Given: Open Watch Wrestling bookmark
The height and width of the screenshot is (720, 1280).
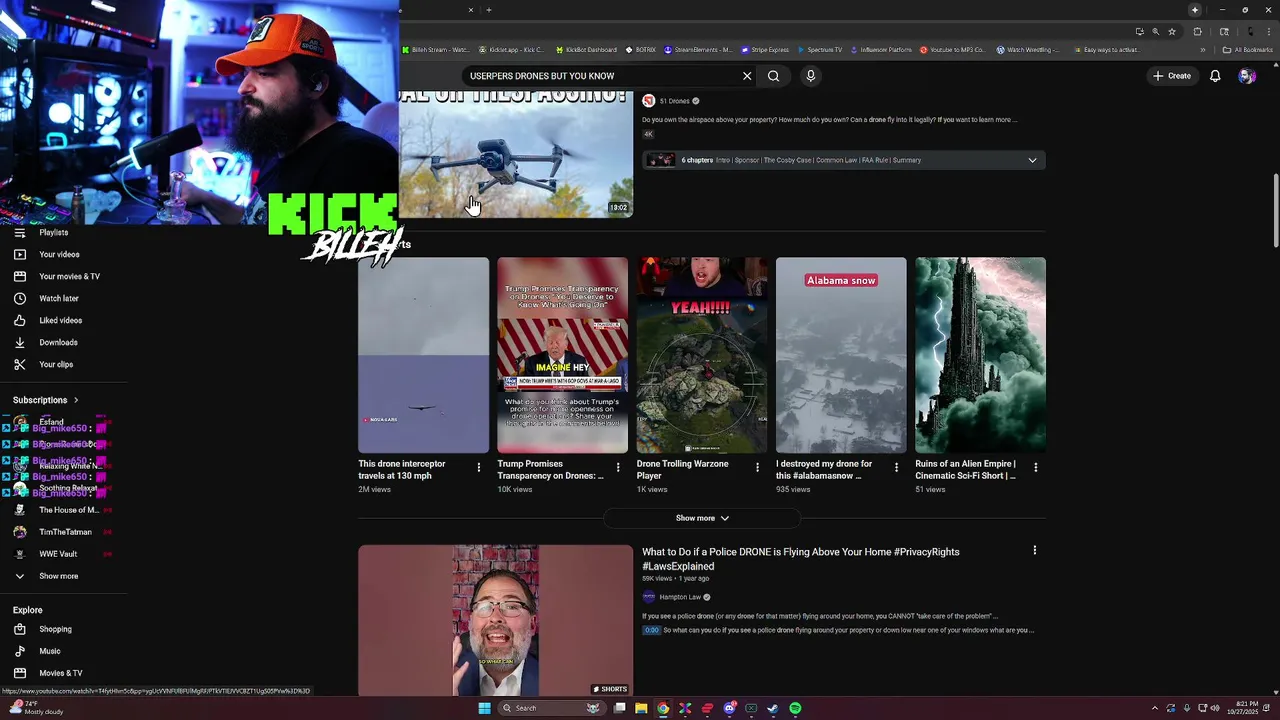Looking at the screenshot, I should click(x=1028, y=49).
